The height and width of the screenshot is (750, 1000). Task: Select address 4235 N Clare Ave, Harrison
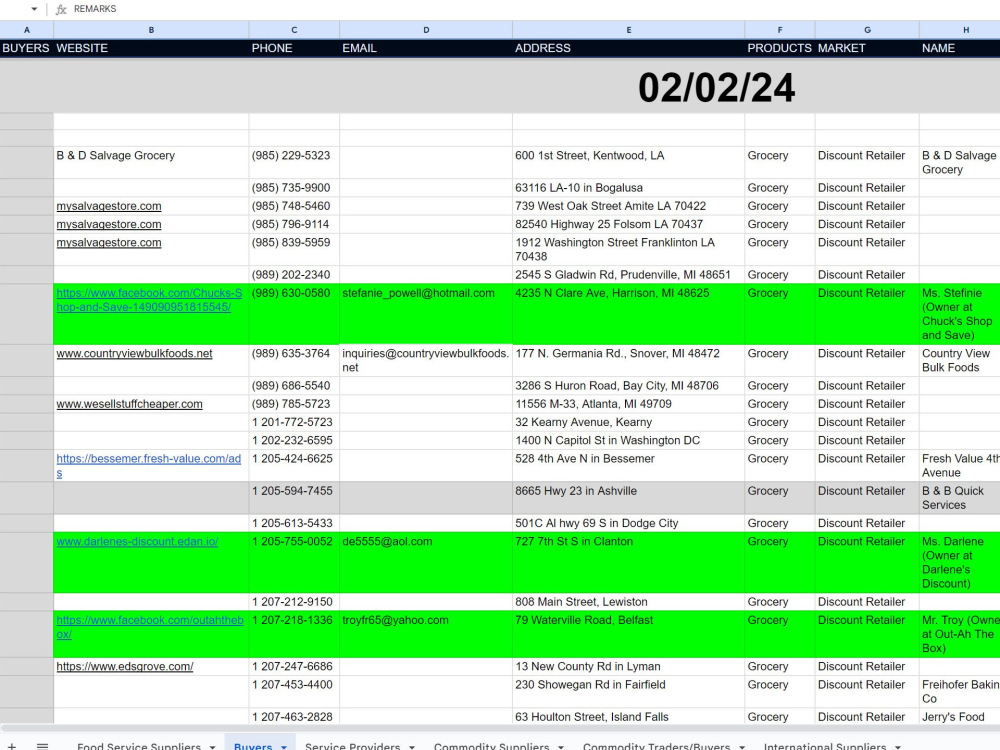tap(628, 314)
